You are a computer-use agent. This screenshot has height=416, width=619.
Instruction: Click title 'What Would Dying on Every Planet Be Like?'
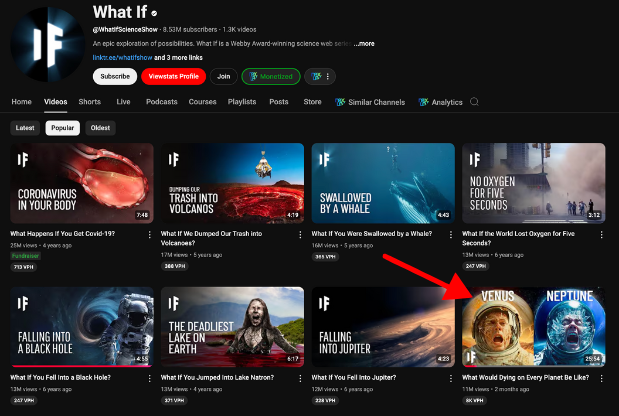coord(525,377)
